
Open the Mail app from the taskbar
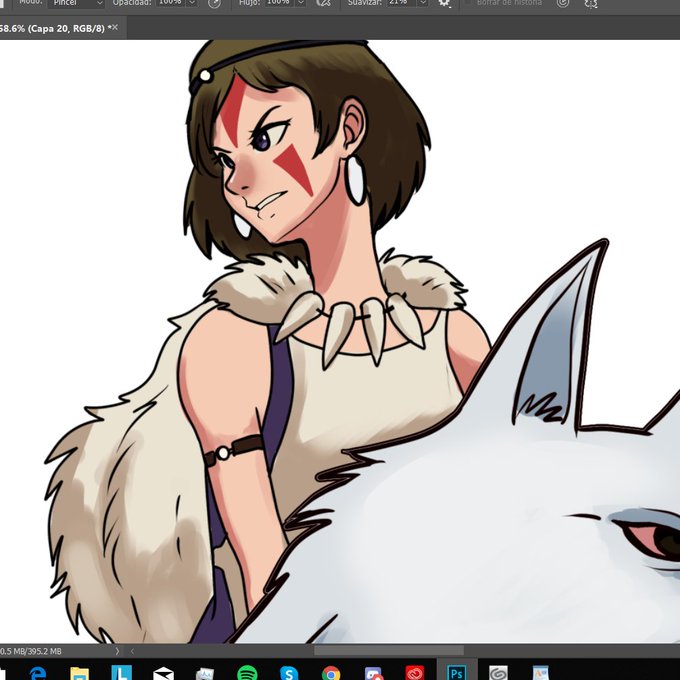(163, 673)
